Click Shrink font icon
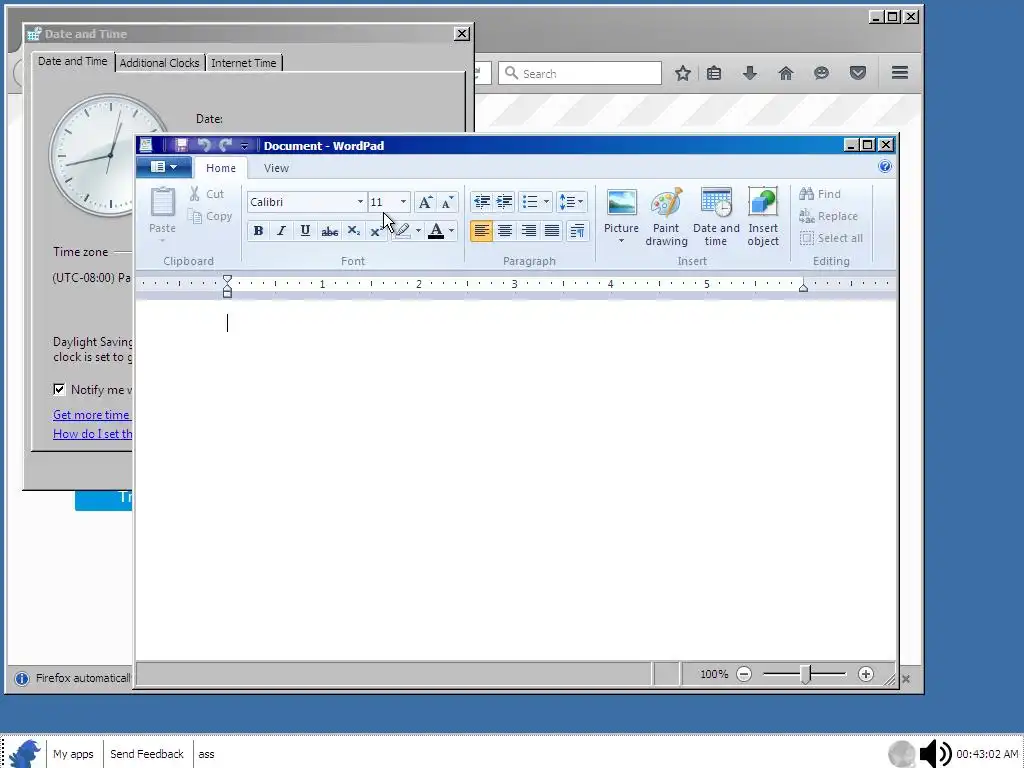Image resolution: width=1024 pixels, height=768 pixels. point(447,202)
